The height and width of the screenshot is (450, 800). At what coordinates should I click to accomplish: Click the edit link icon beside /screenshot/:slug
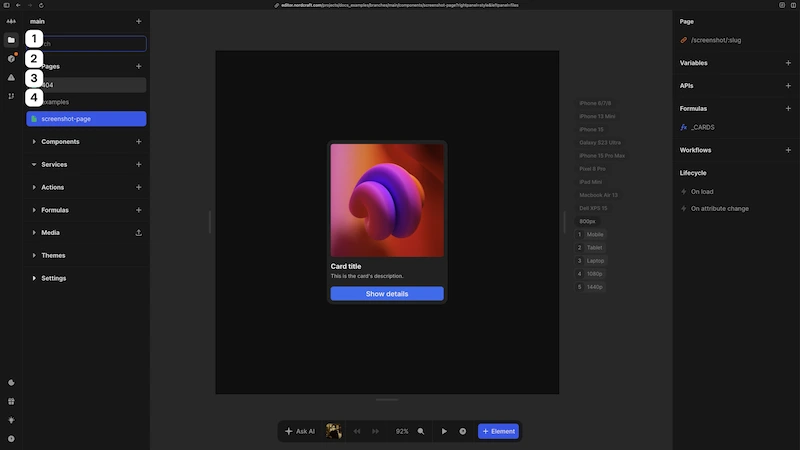tap(684, 40)
